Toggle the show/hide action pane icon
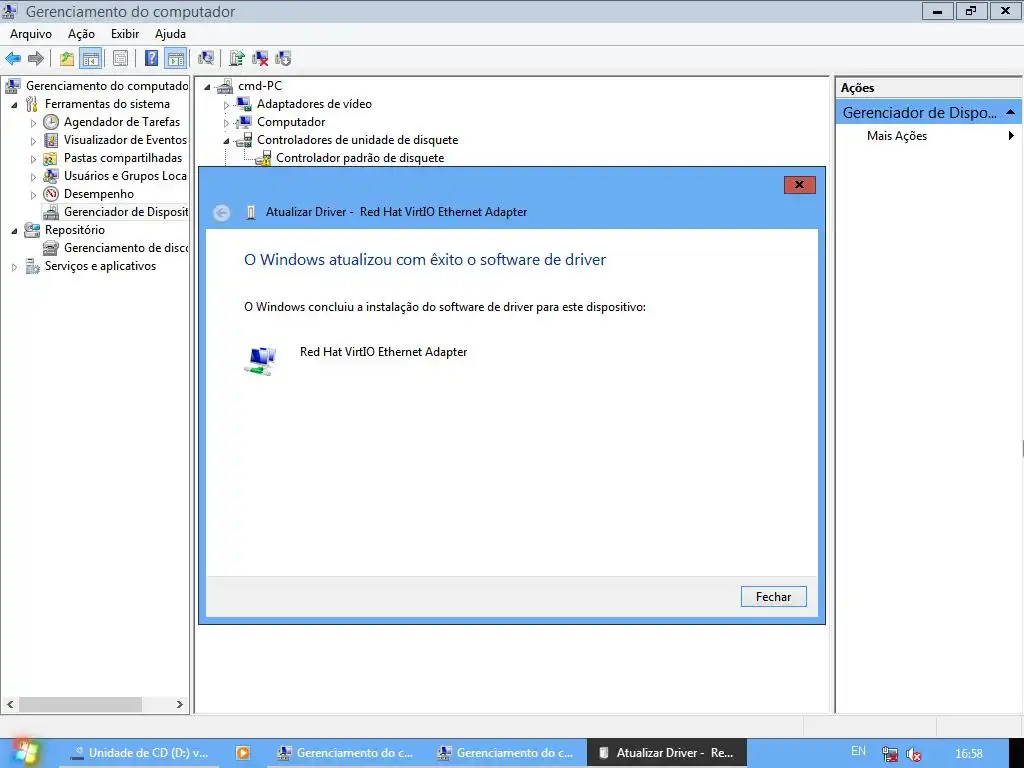1024x768 pixels. coord(176,59)
